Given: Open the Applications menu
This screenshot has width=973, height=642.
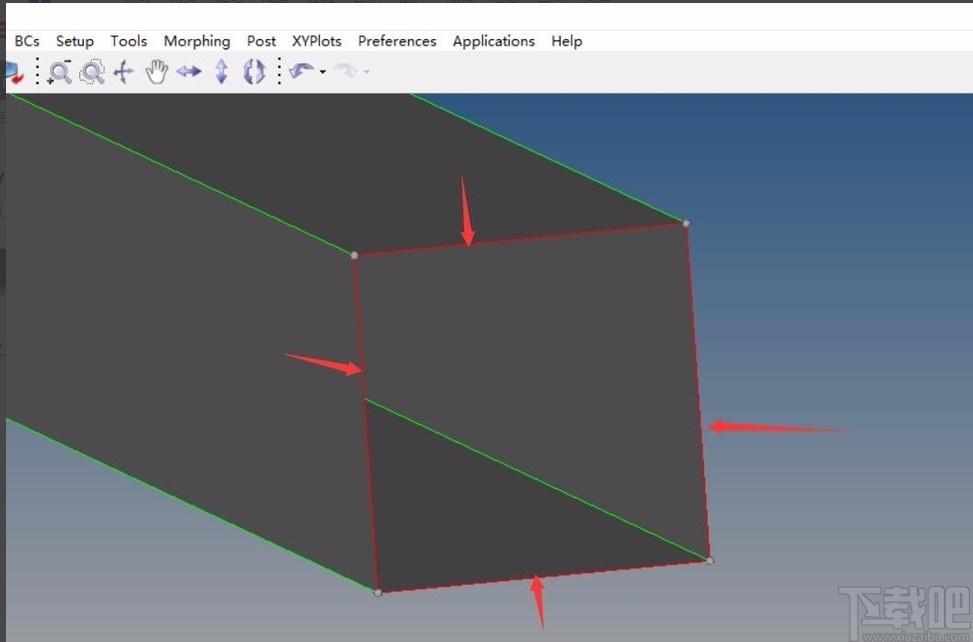Looking at the screenshot, I should (494, 41).
